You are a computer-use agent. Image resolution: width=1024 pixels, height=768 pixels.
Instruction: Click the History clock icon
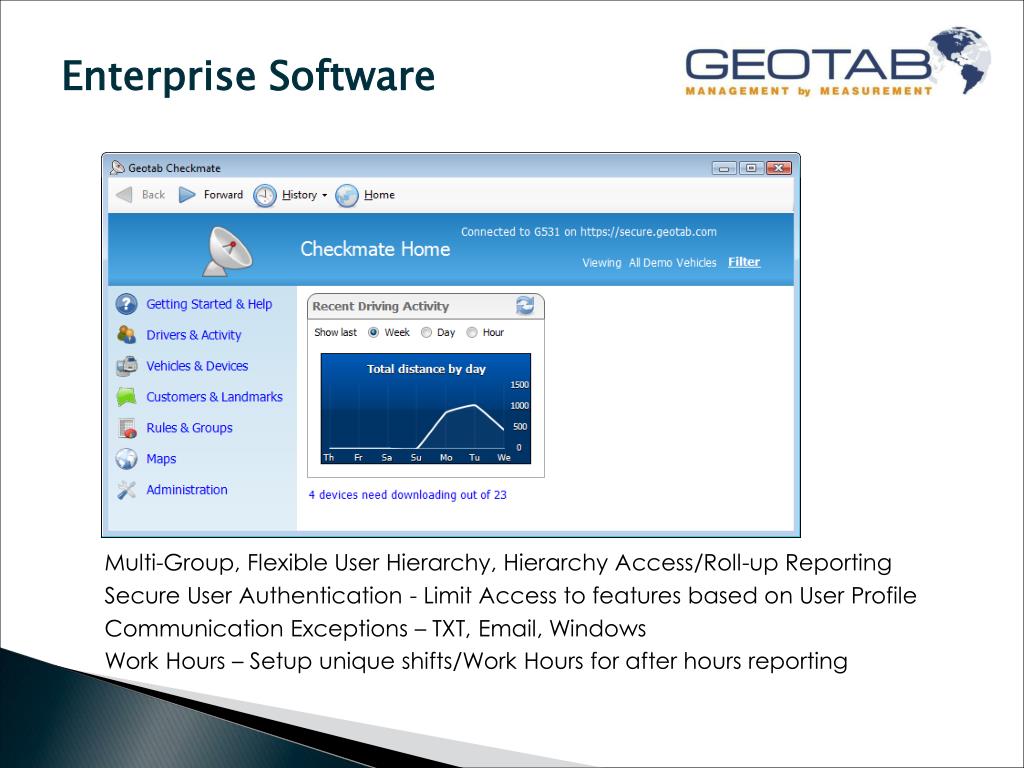coord(264,195)
